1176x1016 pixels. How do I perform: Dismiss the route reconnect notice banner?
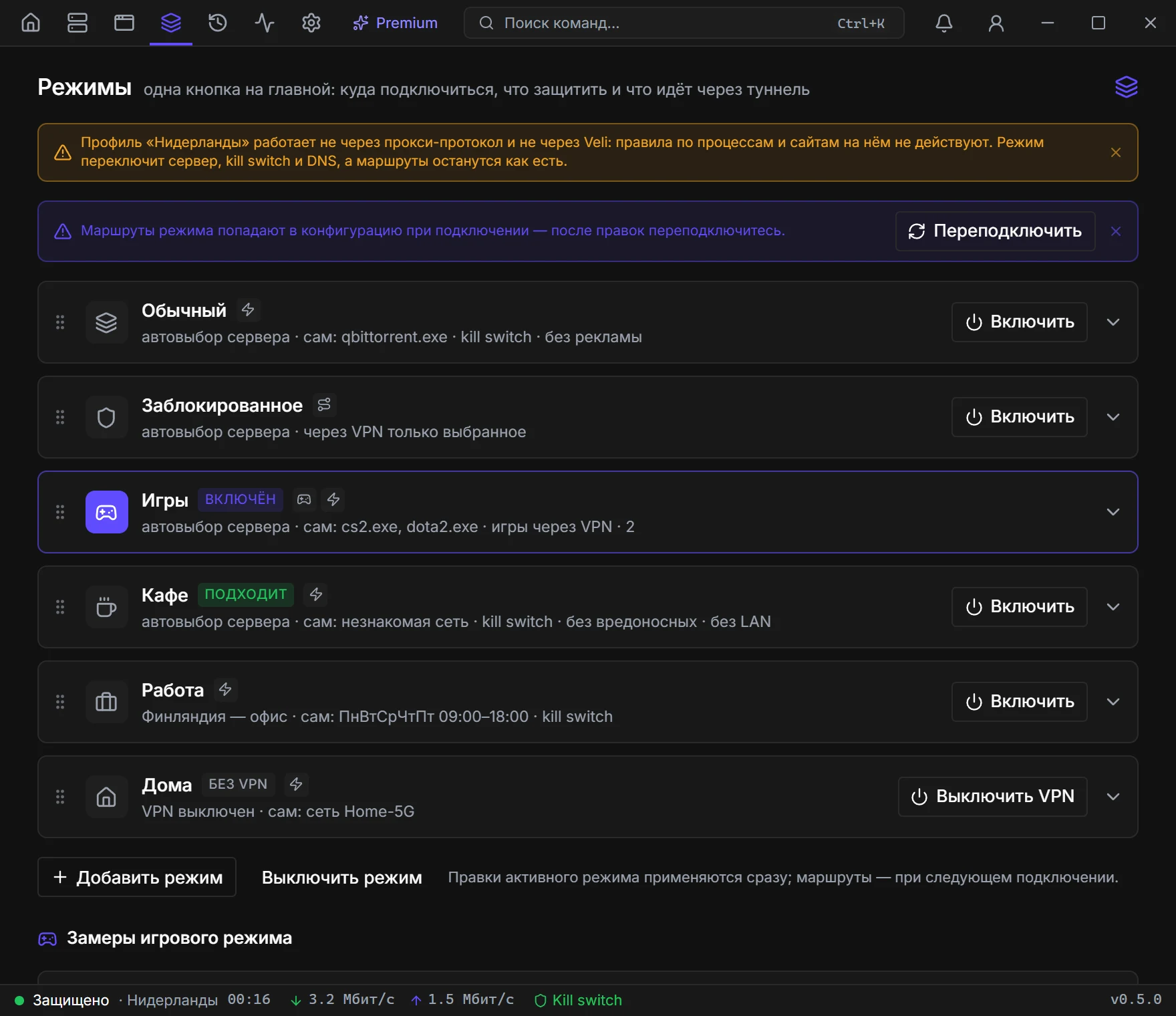coord(1116,231)
